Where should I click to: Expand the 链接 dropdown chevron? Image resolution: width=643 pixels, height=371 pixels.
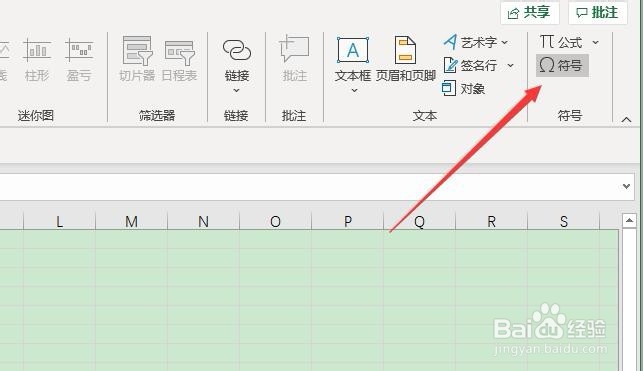click(237, 90)
